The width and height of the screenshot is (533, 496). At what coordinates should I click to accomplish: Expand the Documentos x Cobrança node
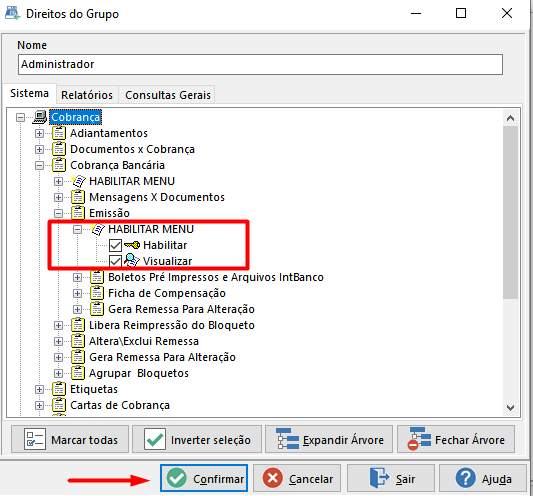(39, 149)
